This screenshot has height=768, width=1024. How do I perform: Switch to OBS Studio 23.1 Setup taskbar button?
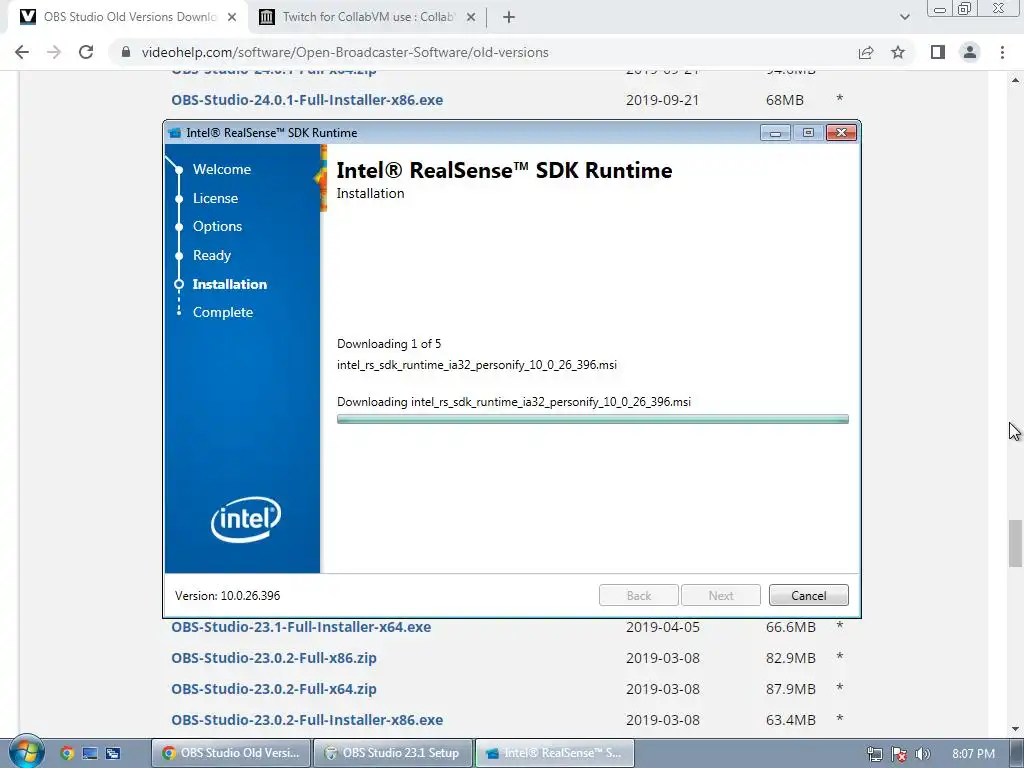pyautogui.click(x=393, y=753)
